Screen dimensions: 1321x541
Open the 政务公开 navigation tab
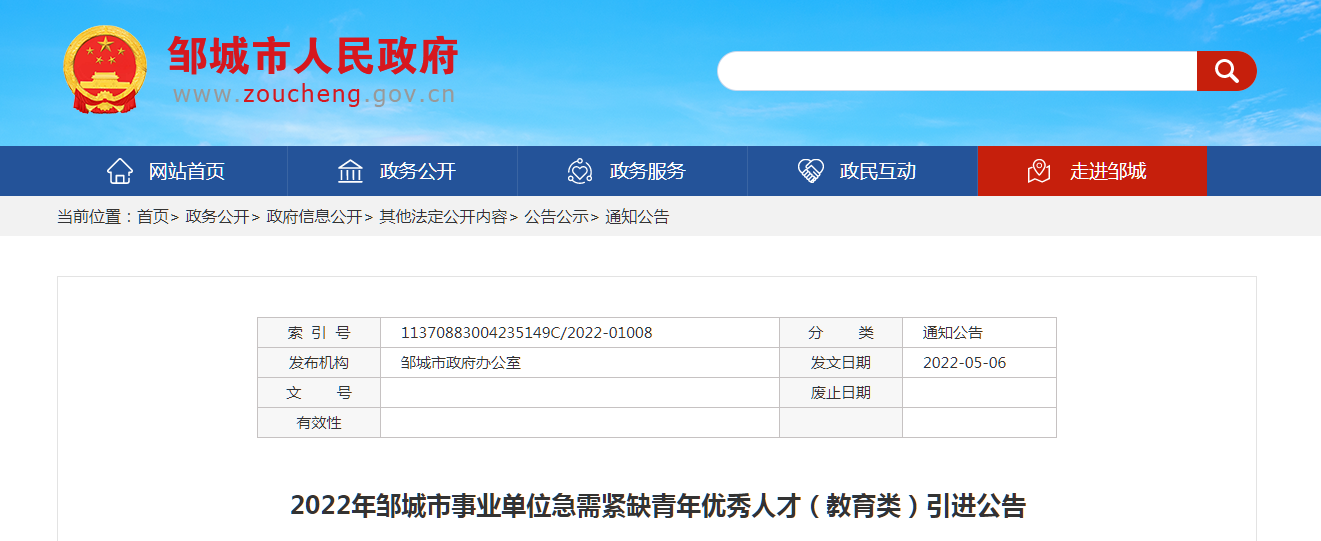click(x=402, y=171)
